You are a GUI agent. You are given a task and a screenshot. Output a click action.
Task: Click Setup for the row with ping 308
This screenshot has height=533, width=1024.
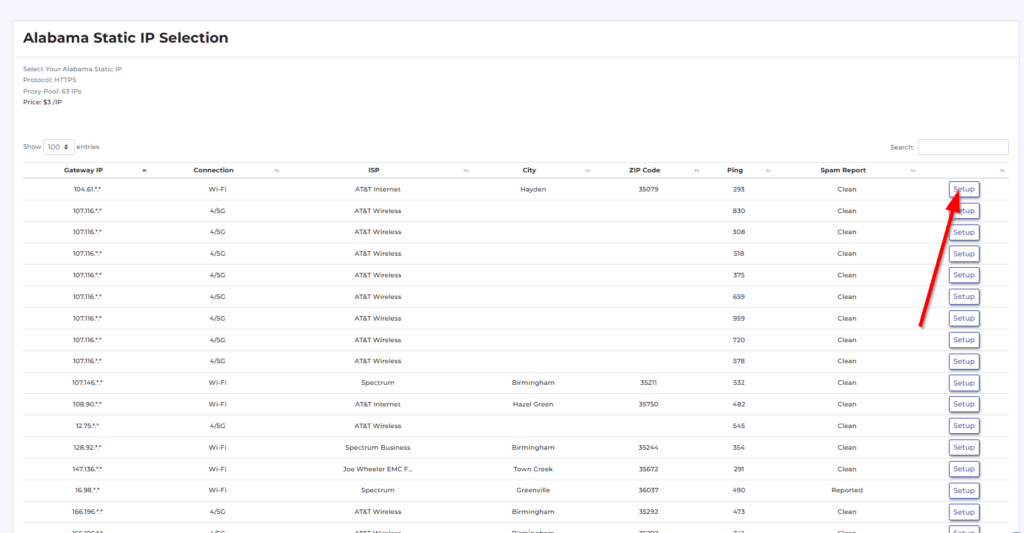[964, 233]
